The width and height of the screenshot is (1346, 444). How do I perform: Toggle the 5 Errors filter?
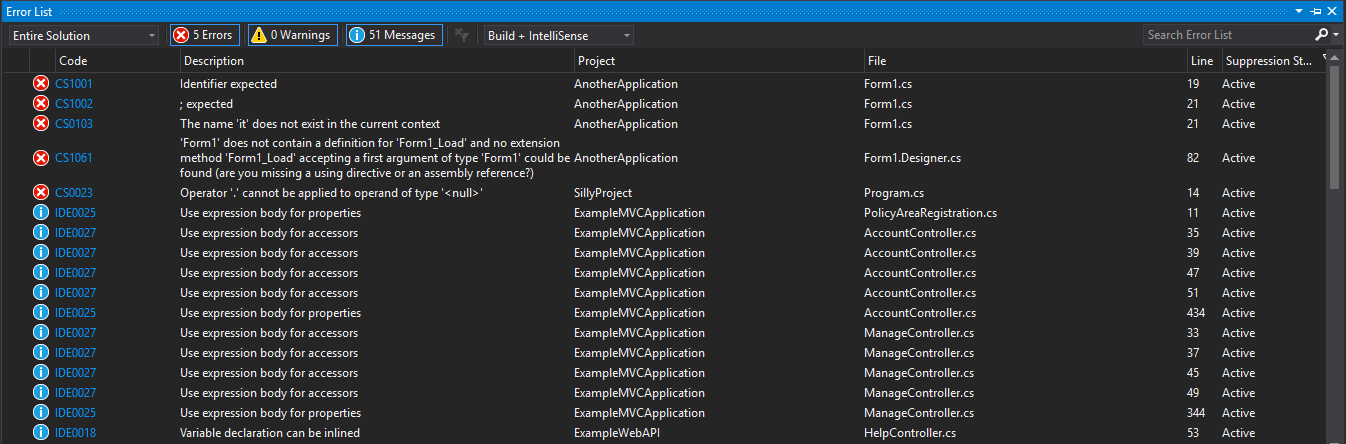[x=204, y=35]
